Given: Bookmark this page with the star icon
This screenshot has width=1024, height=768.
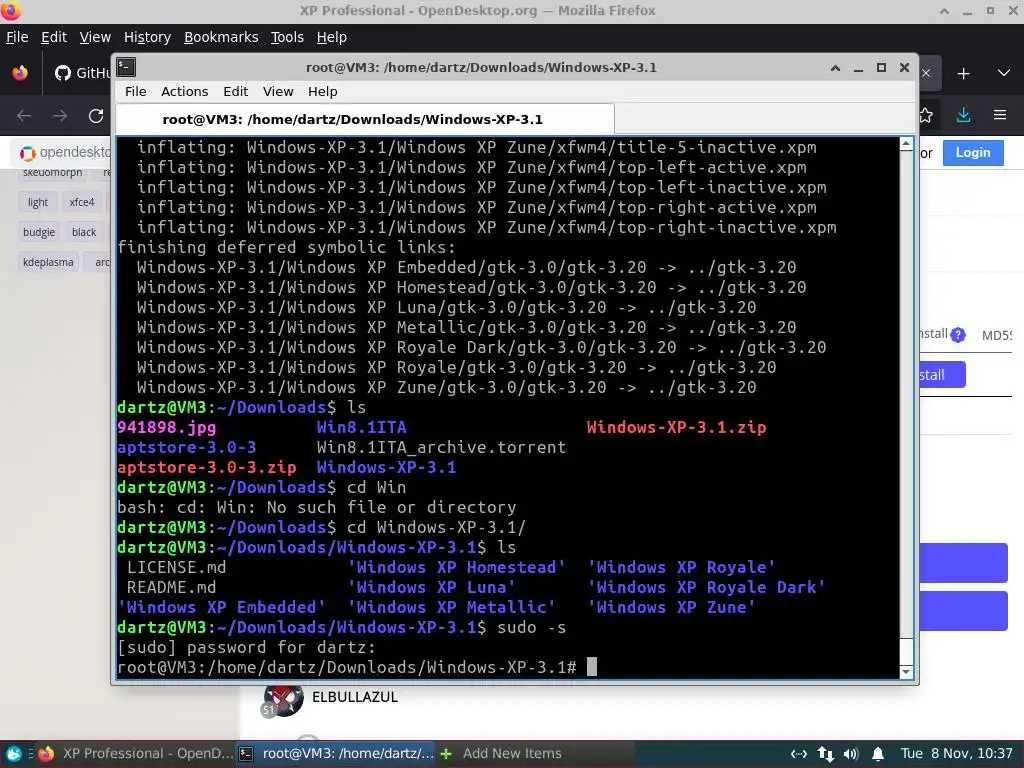Looking at the screenshot, I should [x=926, y=116].
